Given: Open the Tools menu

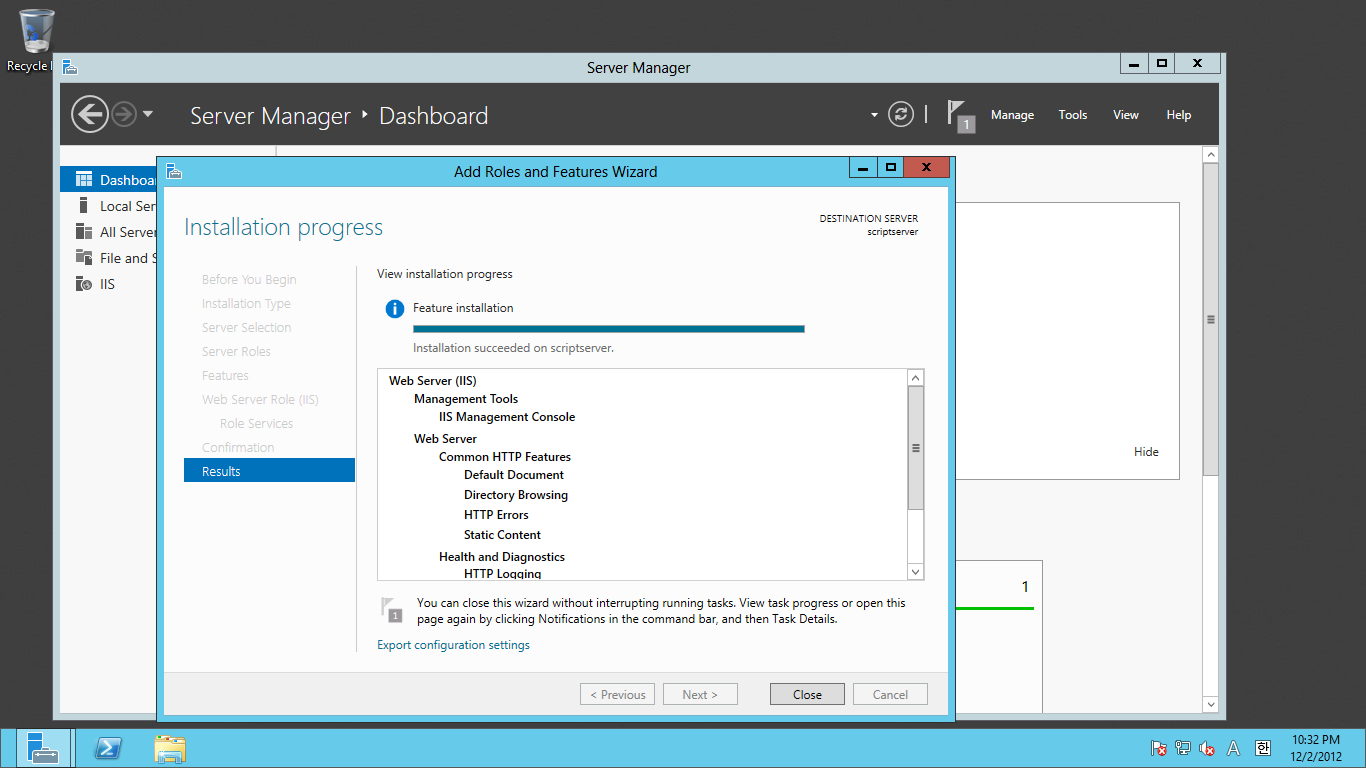Looking at the screenshot, I should 1073,115.
